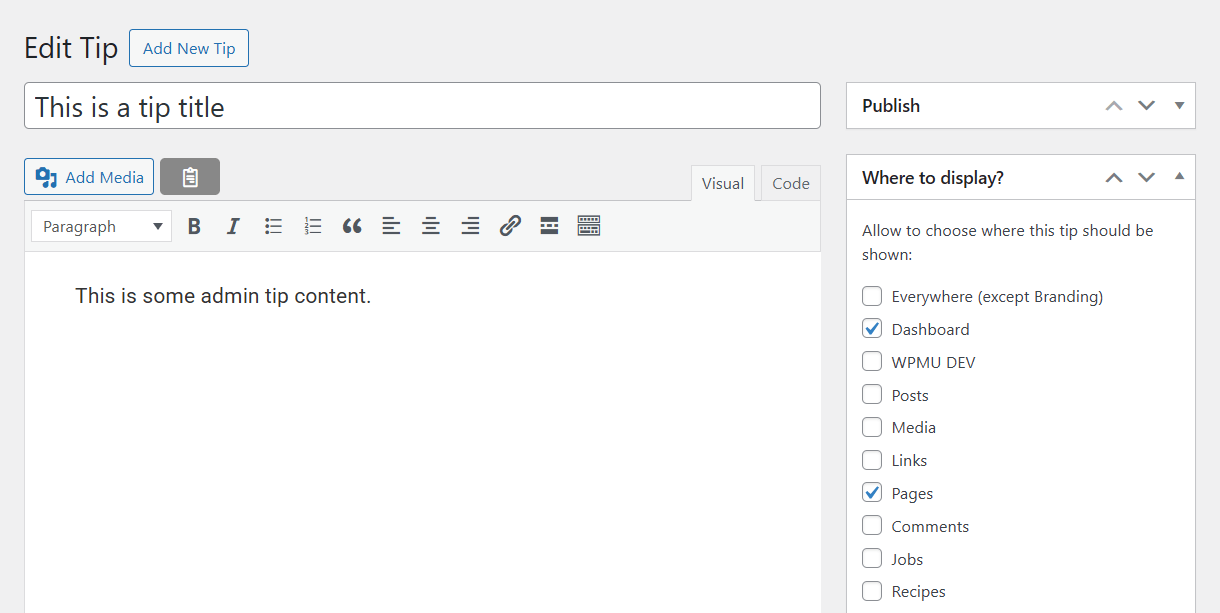1220x613 pixels.
Task: Apply italic formatting
Action: tap(233, 225)
